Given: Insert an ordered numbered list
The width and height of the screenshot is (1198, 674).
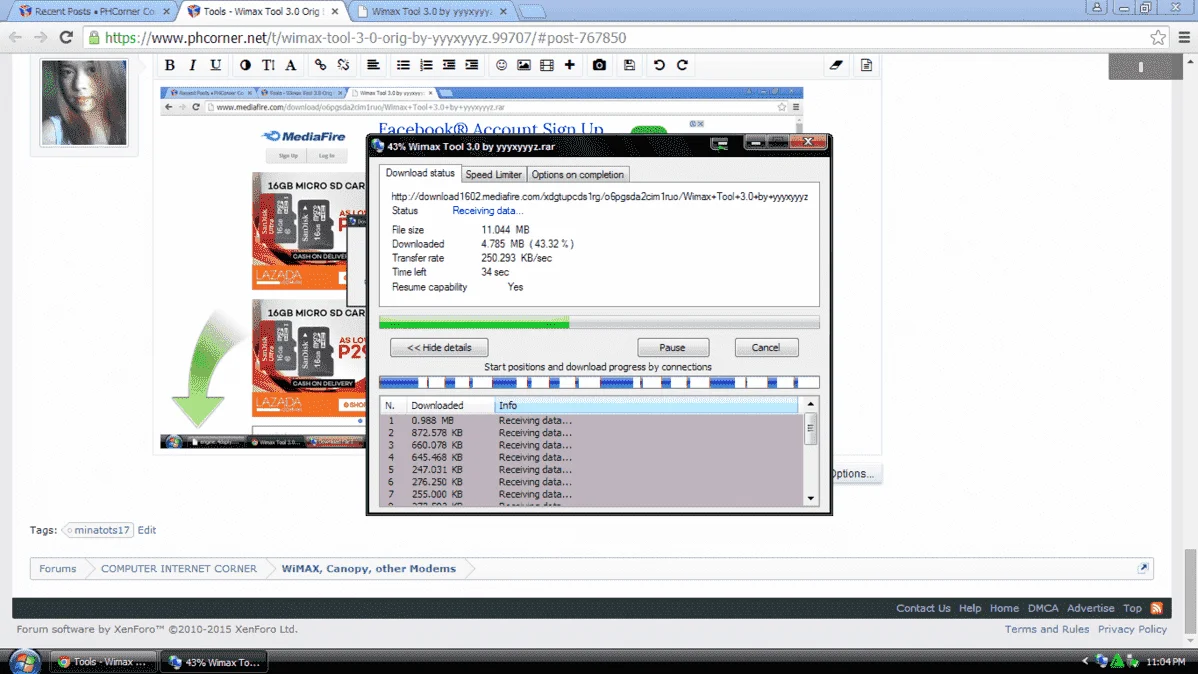Looking at the screenshot, I should coord(426,65).
